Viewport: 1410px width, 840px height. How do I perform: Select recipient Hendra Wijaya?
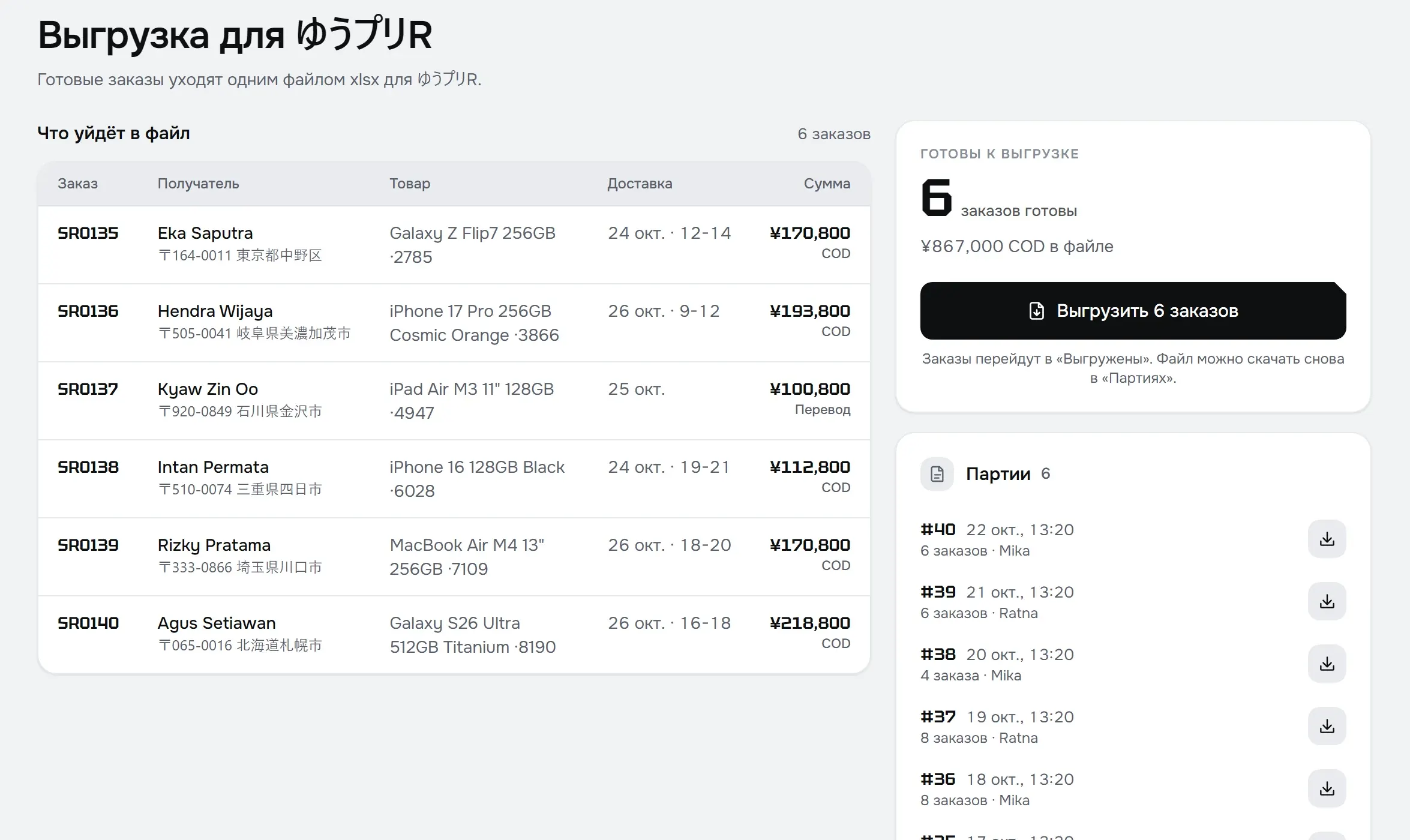(x=215, y=311)
